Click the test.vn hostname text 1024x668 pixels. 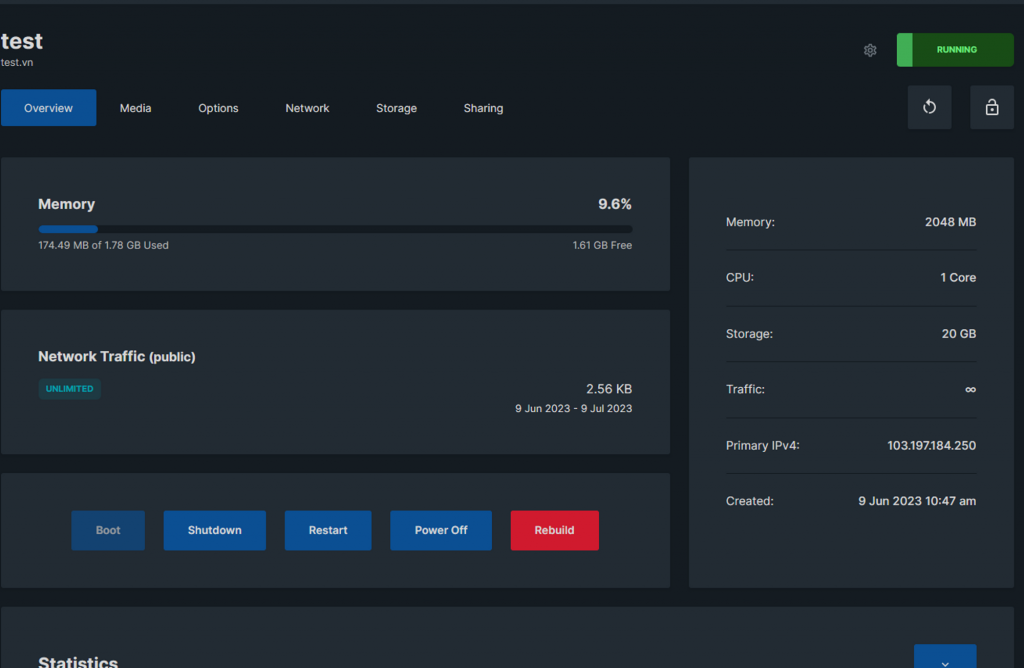pyautogui.click(x=17, y=62)
